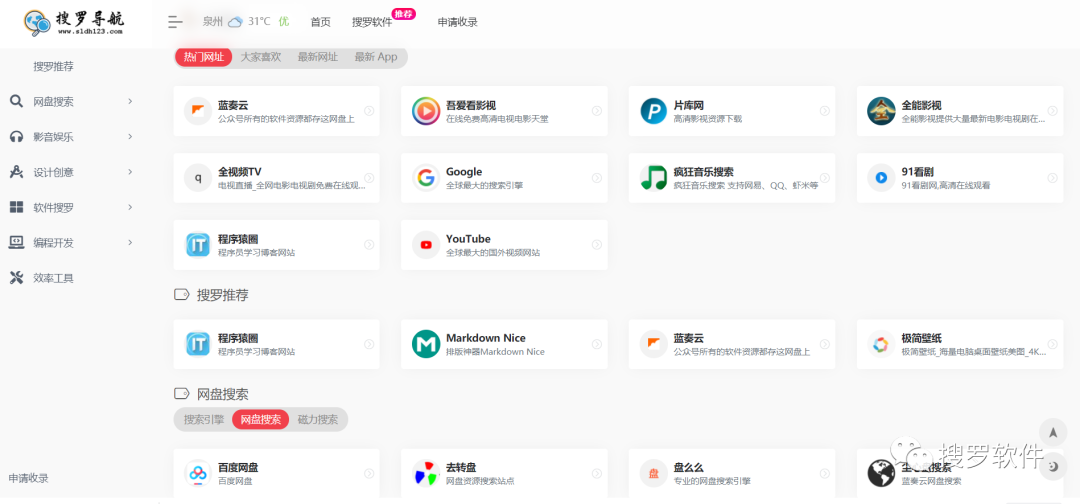The width and height of the screenshot is (1080, 504).
Task: Open 申请收录 in top navigation
Action: tap(457, 22)
